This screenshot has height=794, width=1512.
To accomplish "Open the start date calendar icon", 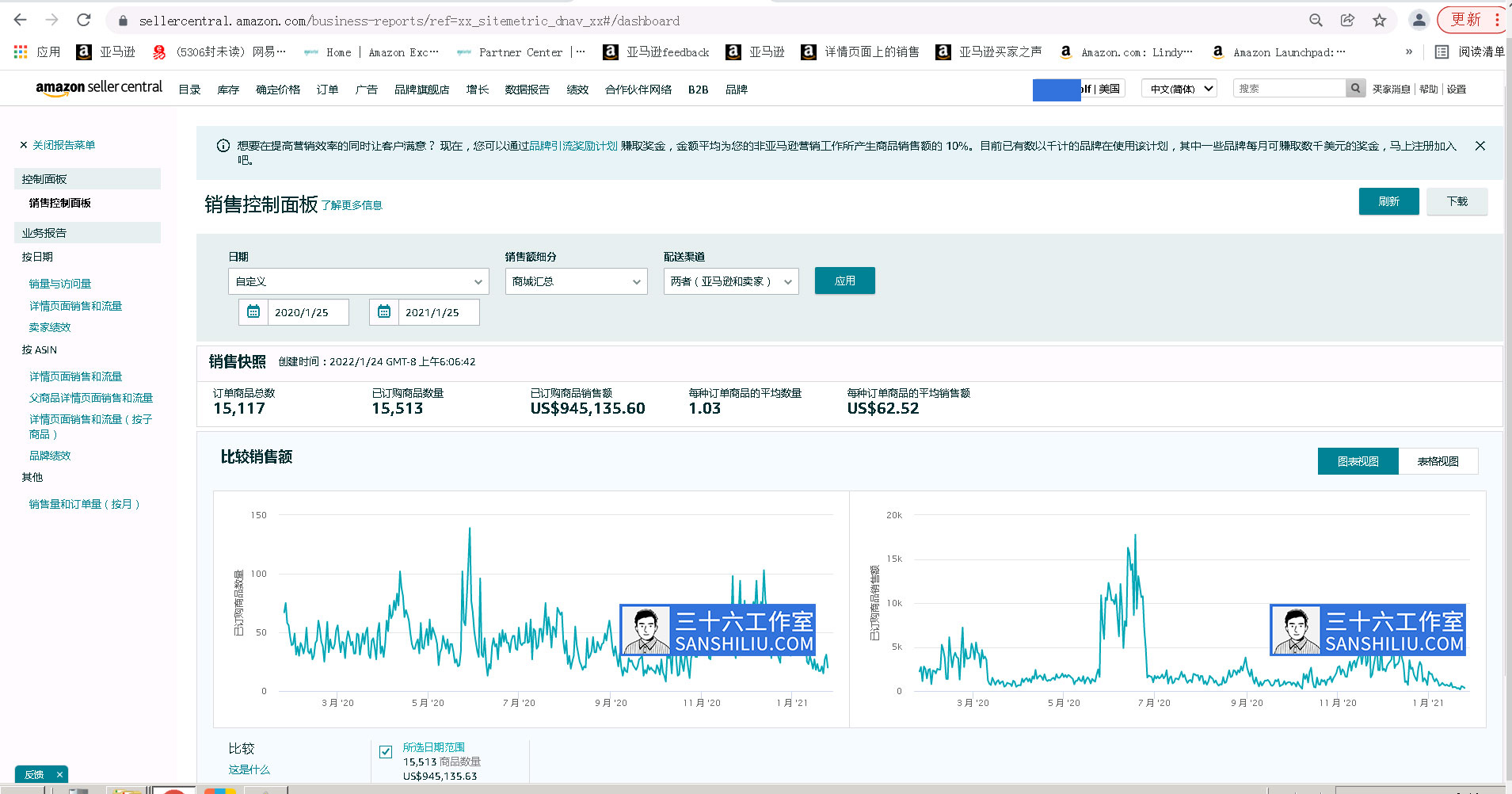I will click(253, 312).
